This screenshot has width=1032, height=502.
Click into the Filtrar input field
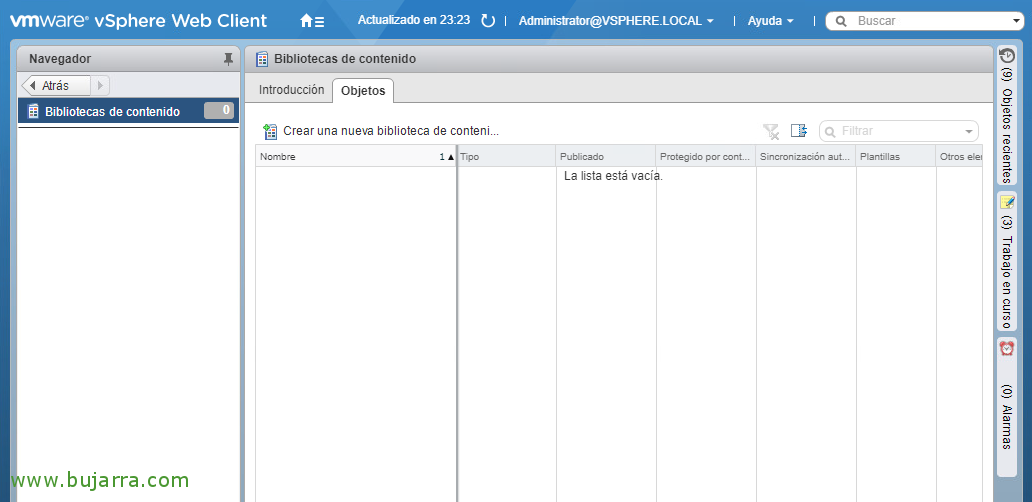pos(900,131)
